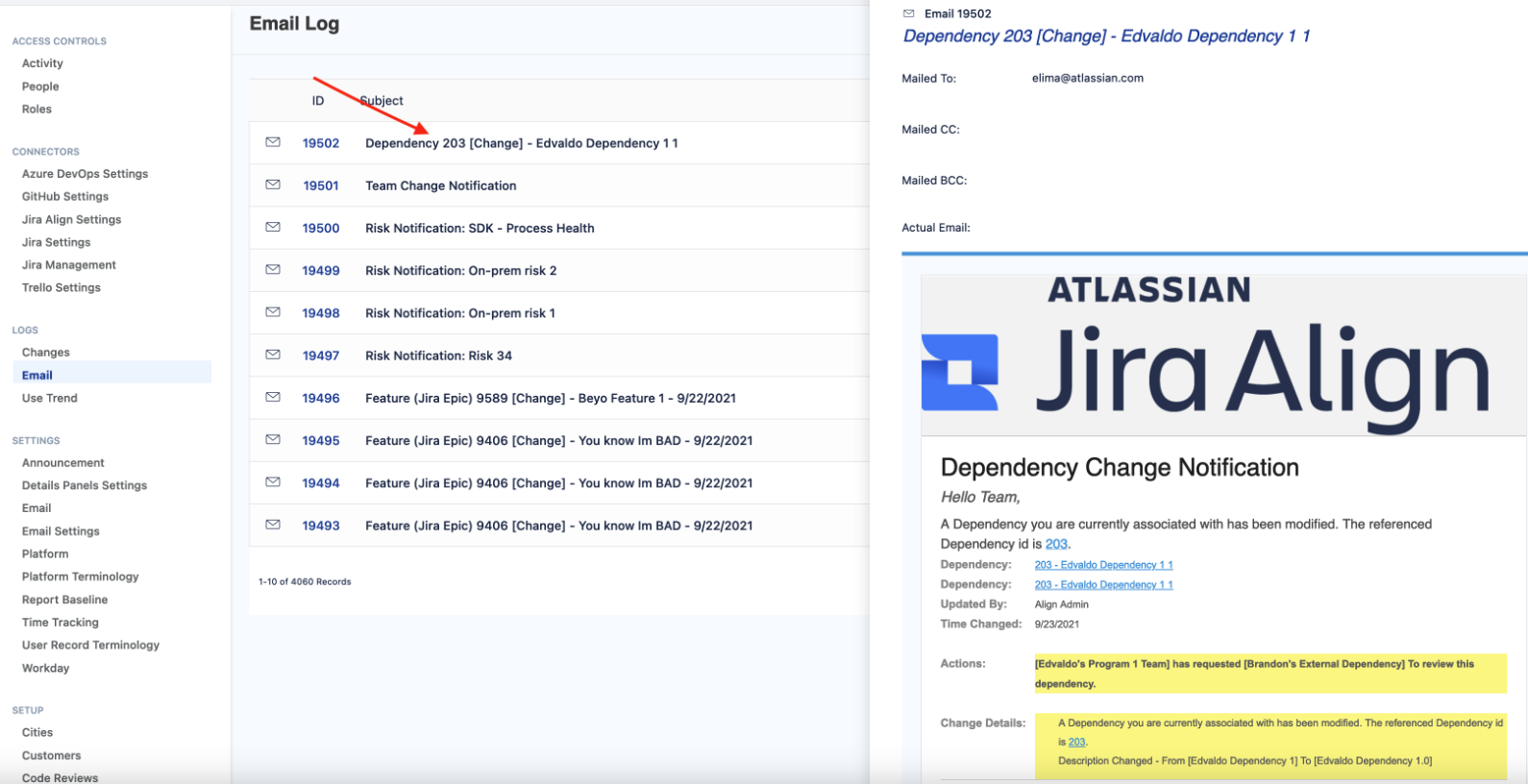Select Email under the Settings section

37,508
